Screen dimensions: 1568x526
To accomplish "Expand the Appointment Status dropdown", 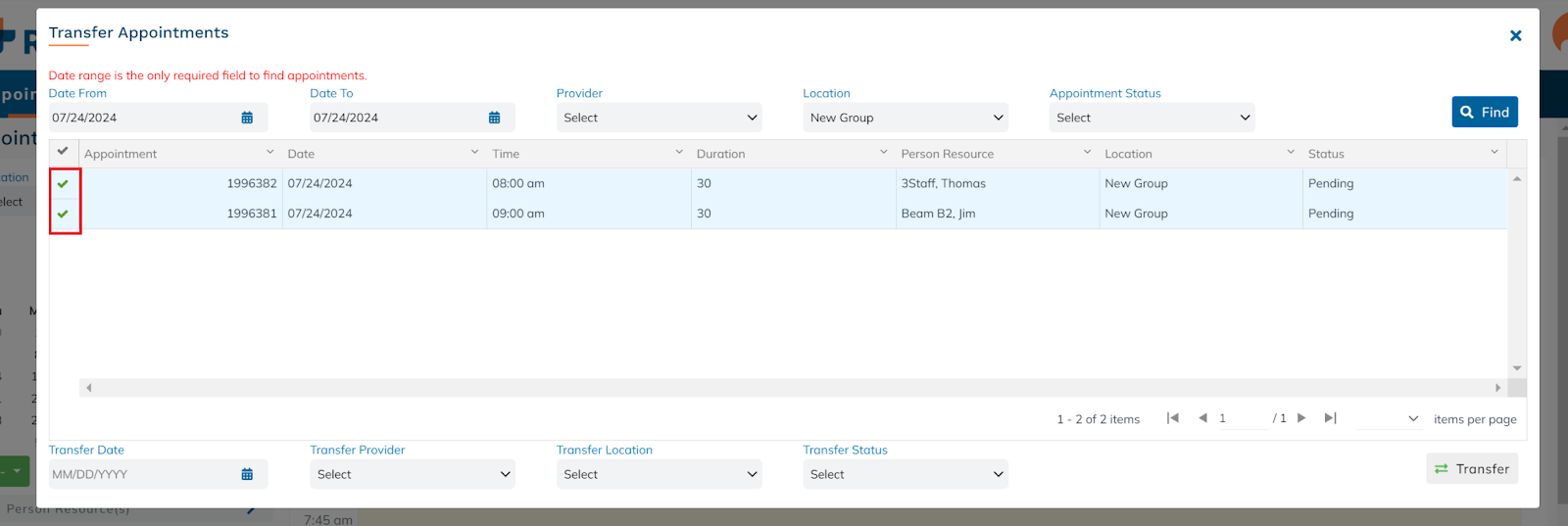I will [1151, 118].
